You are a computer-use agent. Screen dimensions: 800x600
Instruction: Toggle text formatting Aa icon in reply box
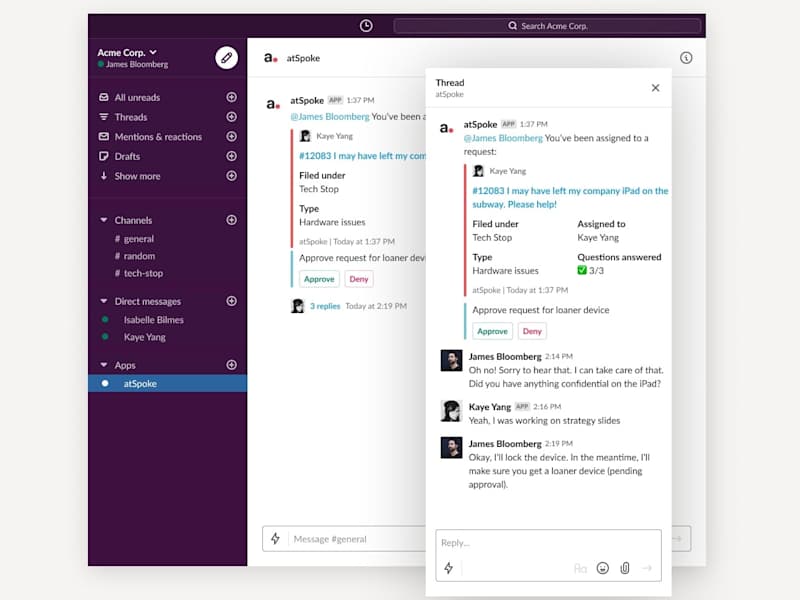tap(580, 568)
